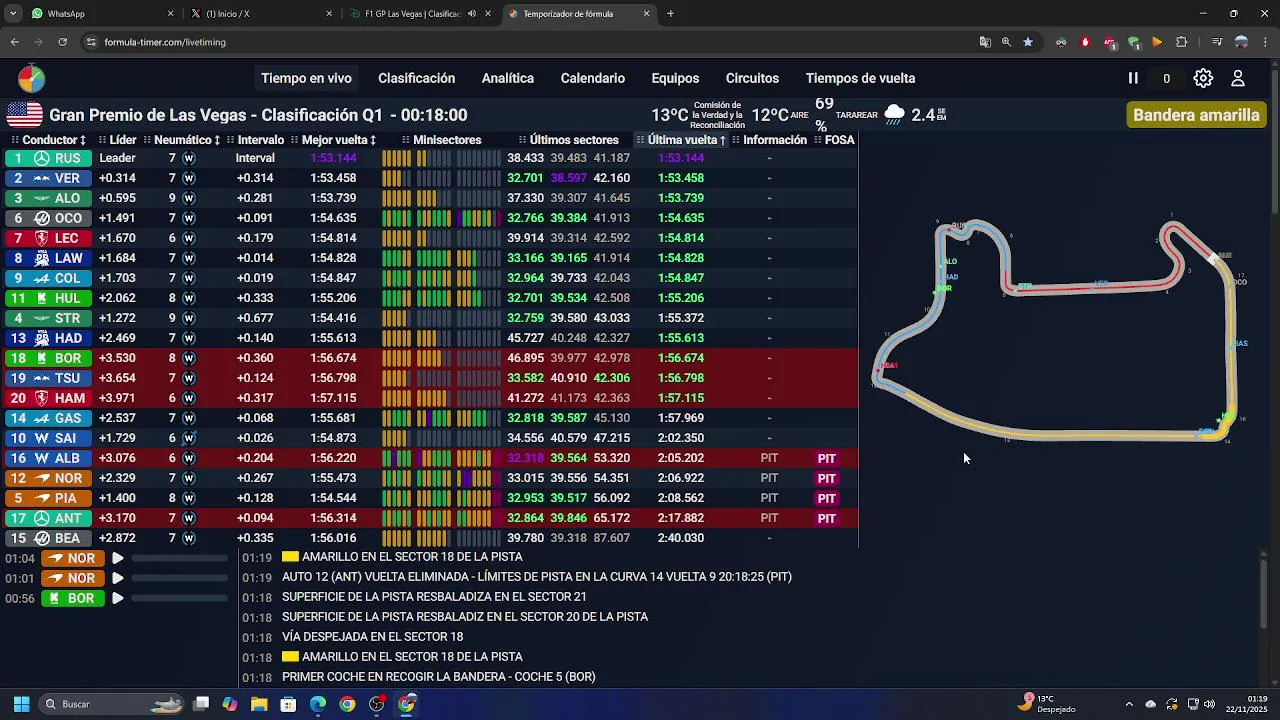
Task: Open the Tiempos de vuelta menu item
Action: tap(860, 78)
